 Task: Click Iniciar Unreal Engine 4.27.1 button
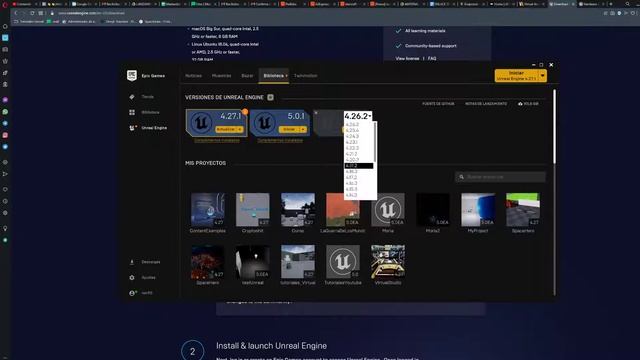516,76
